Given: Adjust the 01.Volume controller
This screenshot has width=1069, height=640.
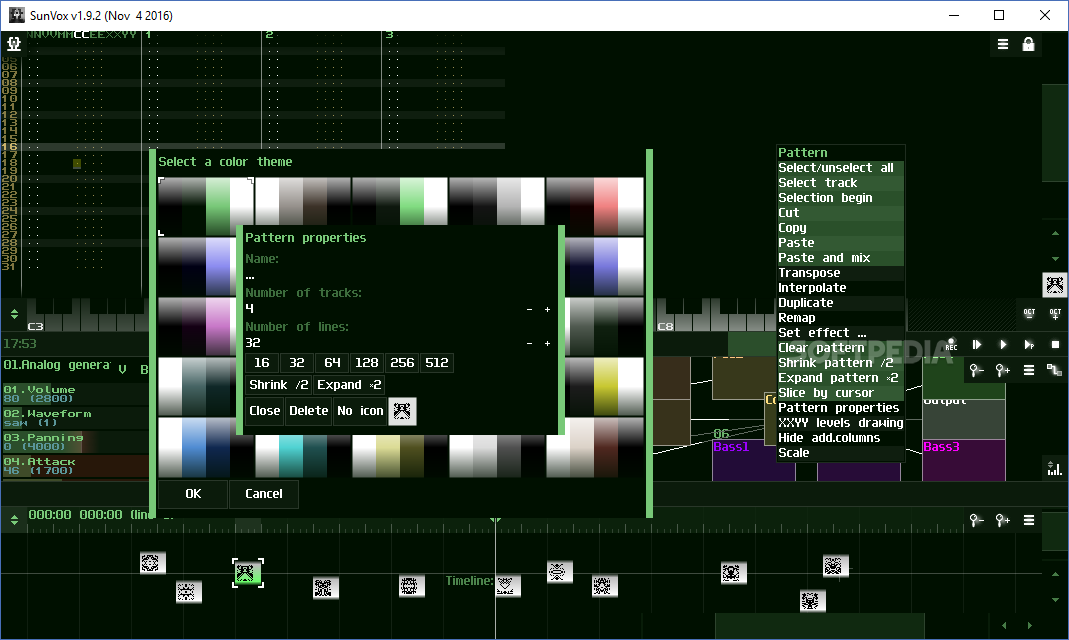Looking at the screenshot, I should (x=75, y=394).
